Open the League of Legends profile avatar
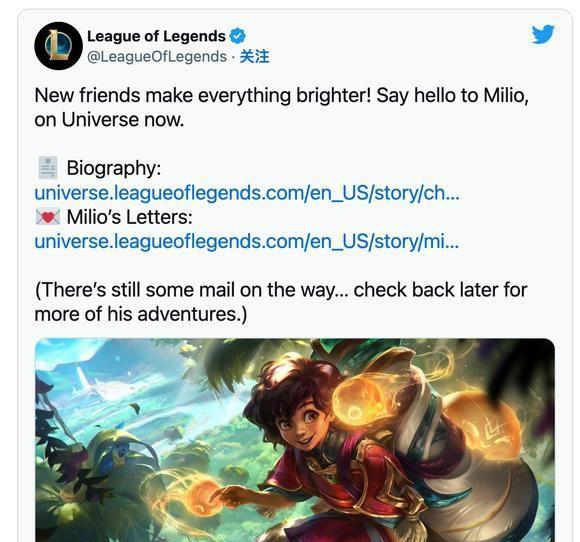 (58, 46)
